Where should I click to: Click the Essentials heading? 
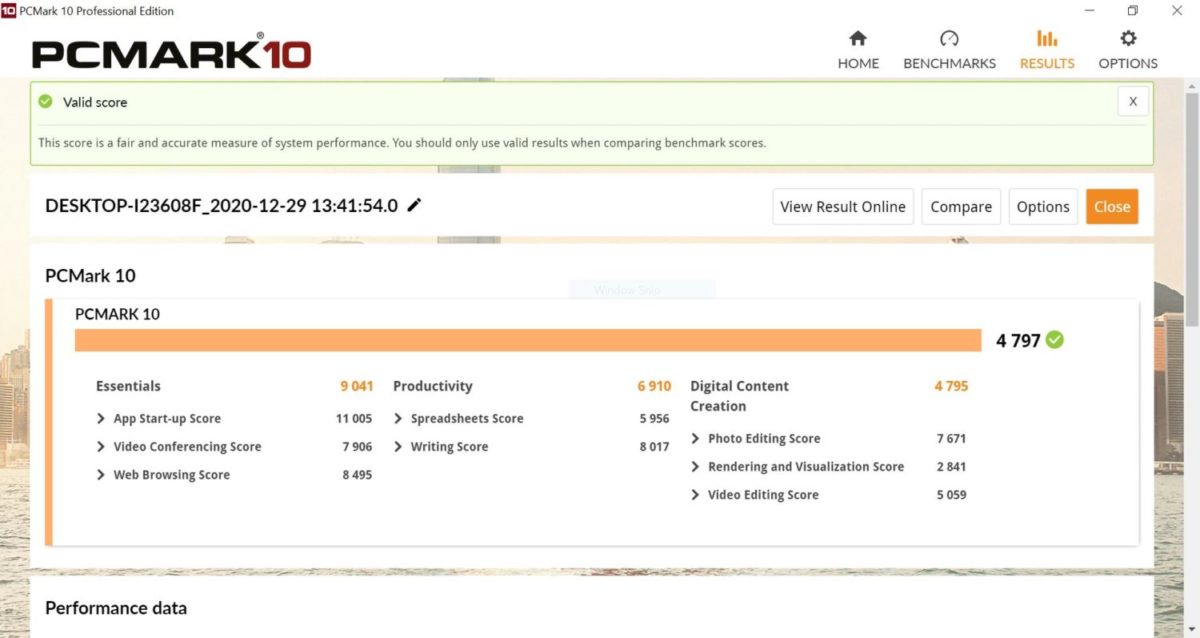128,386
